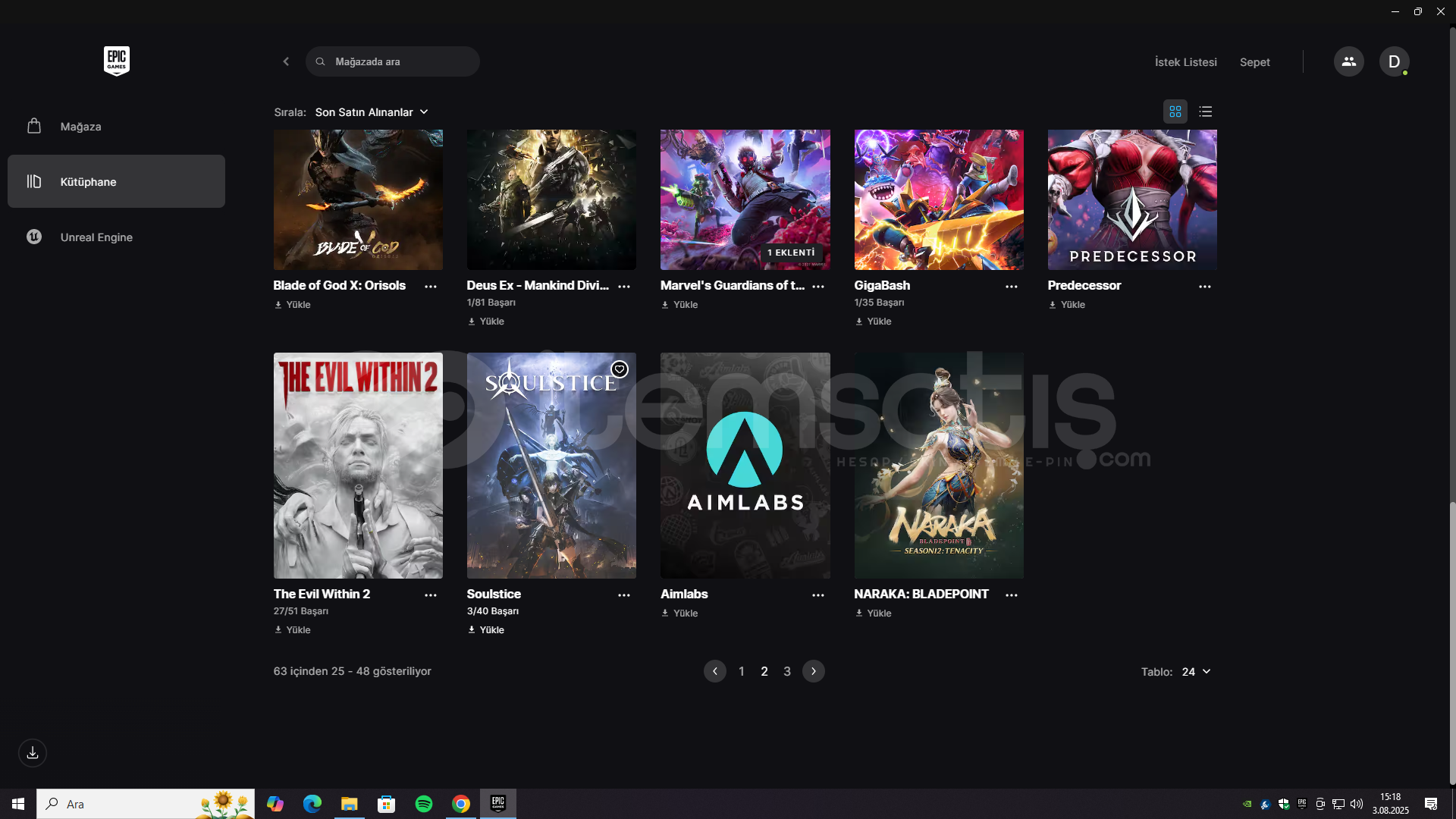Open the Deus Ex cover art
The width and height of the screenshot is (1456, 819).
(551, 199)
